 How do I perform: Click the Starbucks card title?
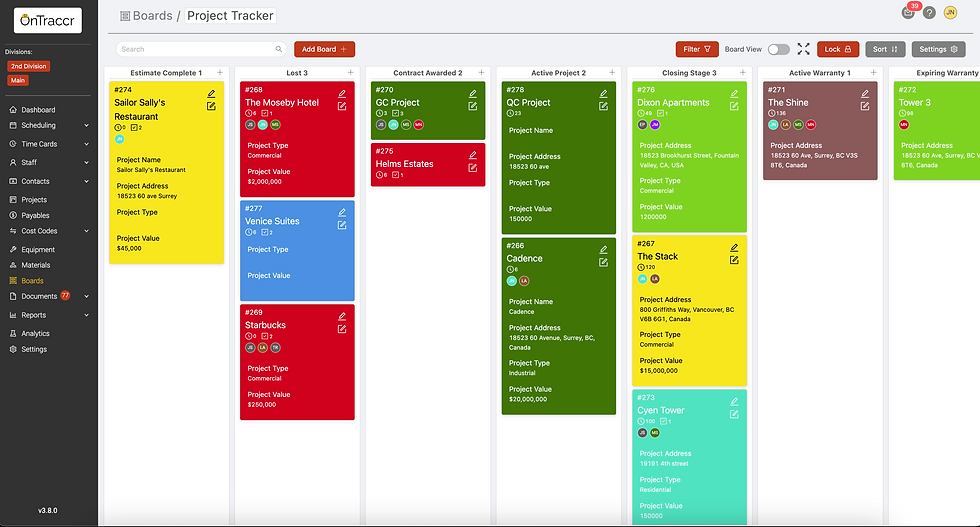tap(265, 325)
